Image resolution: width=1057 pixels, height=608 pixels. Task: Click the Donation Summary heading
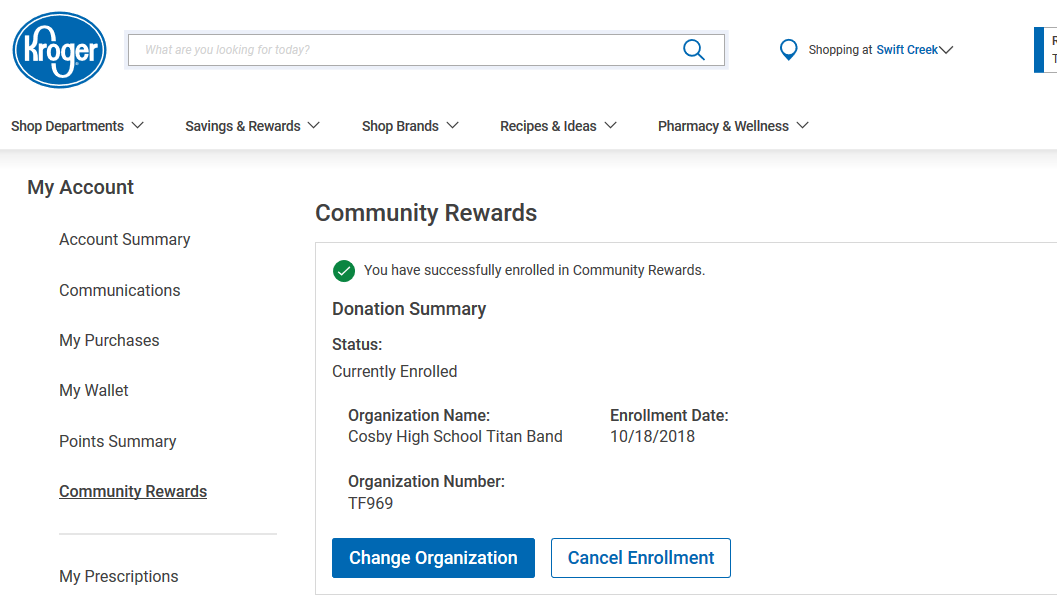tap(409, 309)
